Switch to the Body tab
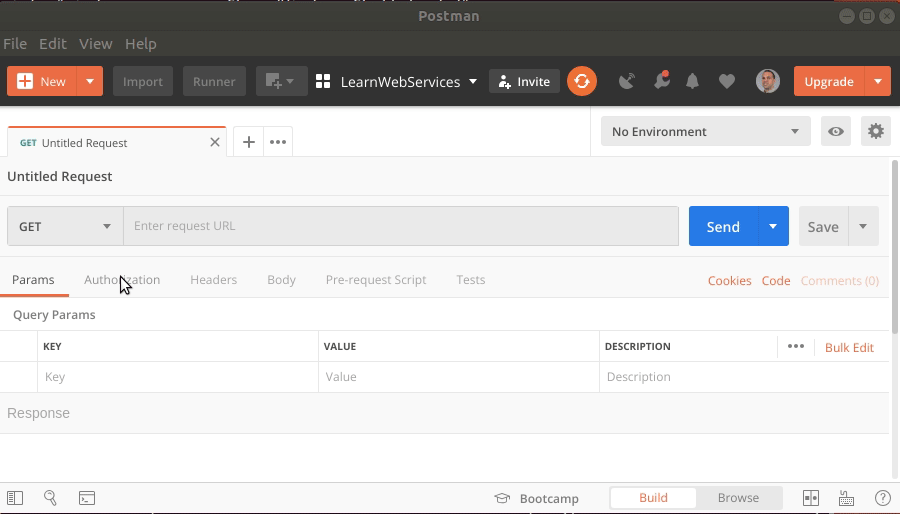This screenshot has width=900, height=514. (x=281, y=280)
